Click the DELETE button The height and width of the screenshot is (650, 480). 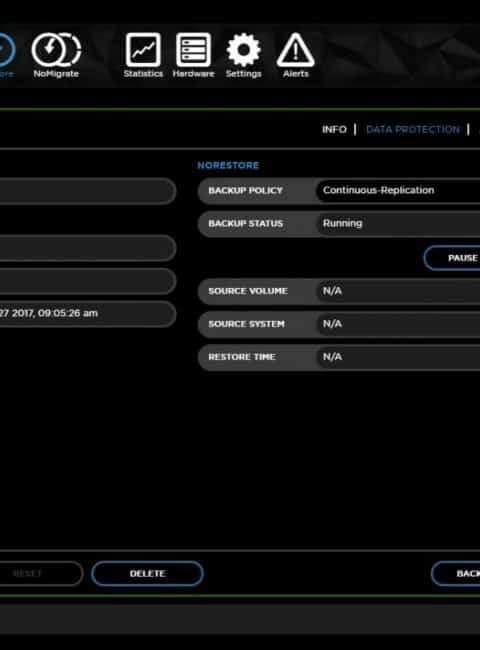click(147, 573)
